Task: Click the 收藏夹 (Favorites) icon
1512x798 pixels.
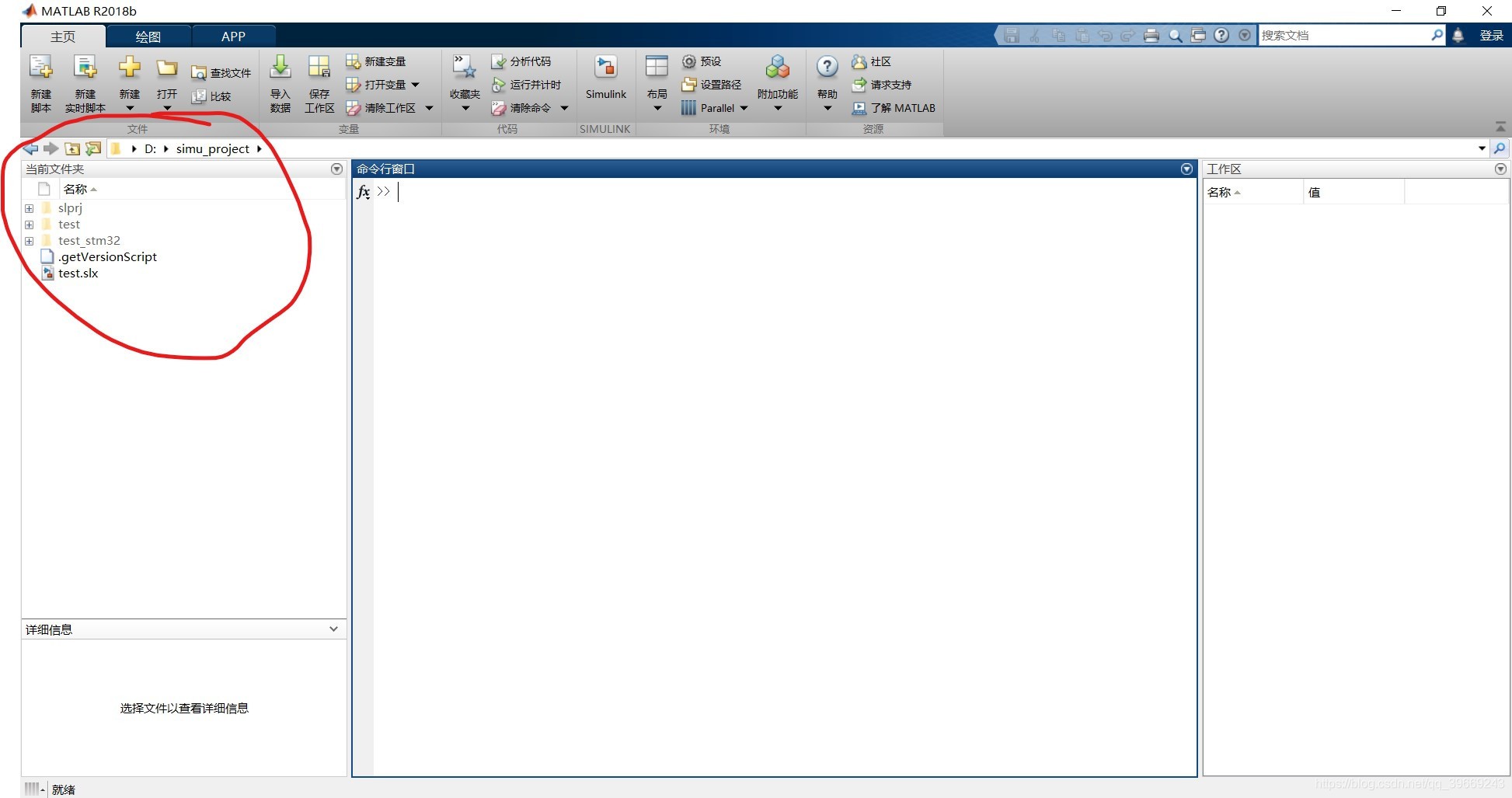Action: (465, 68)
